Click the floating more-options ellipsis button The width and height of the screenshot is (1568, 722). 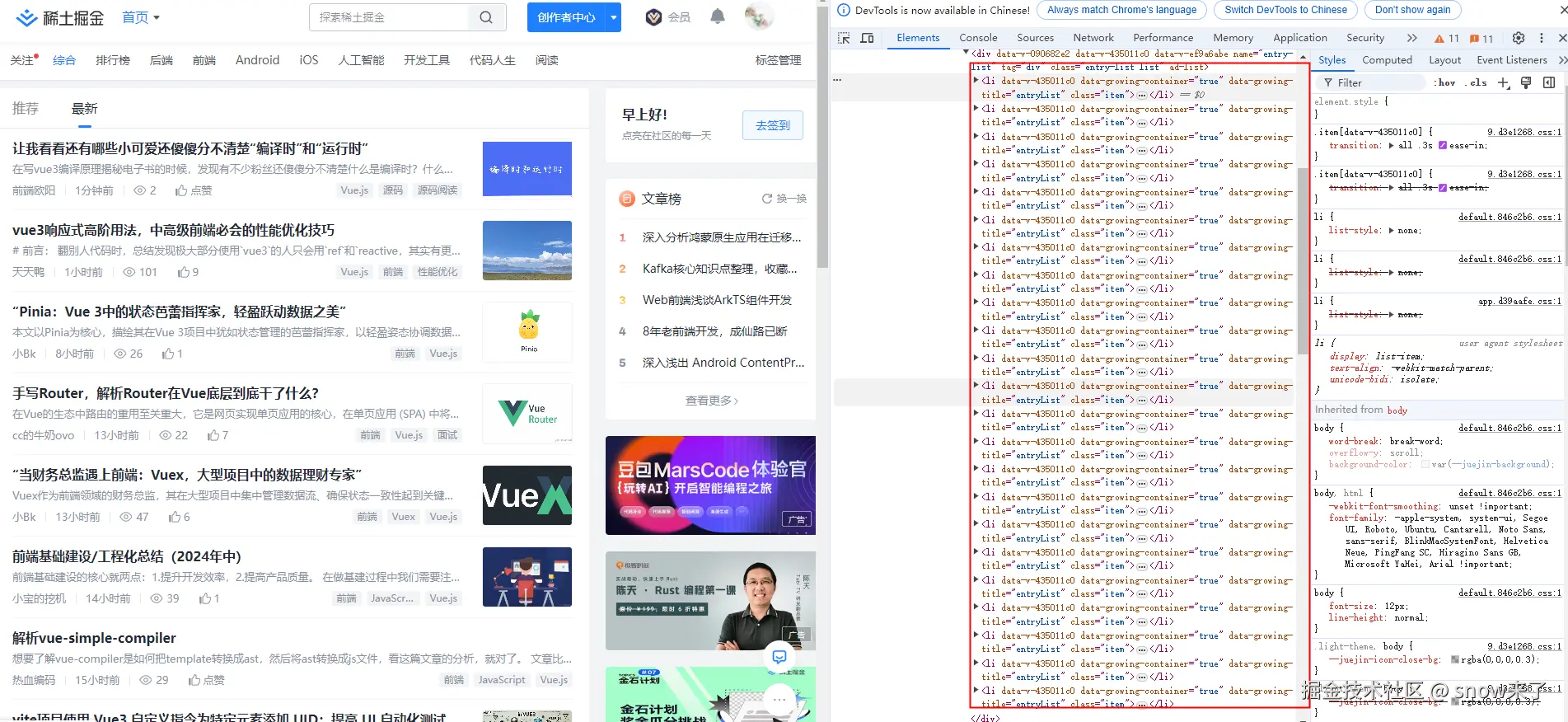click(x=779, y=699)
